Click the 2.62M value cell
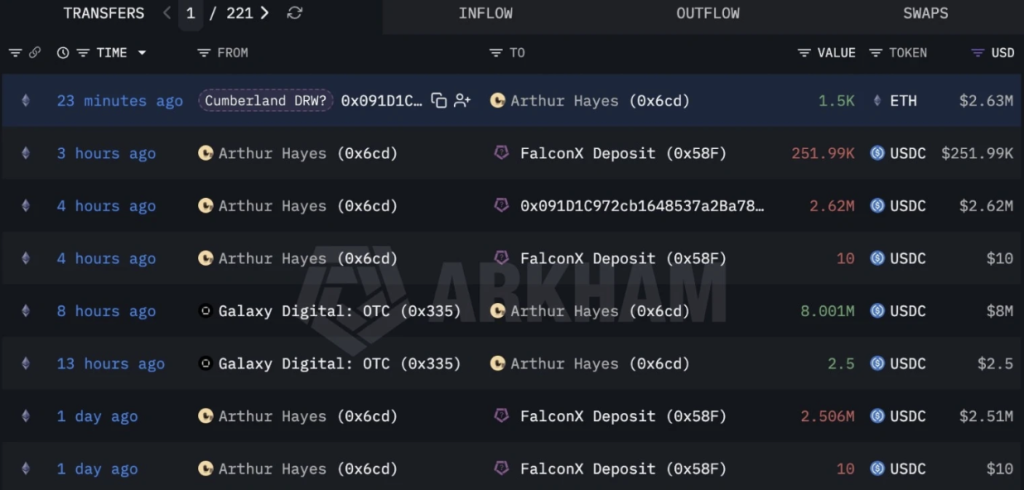The width and height of the screenshot is (1024, 490). [x=831, y=206]
